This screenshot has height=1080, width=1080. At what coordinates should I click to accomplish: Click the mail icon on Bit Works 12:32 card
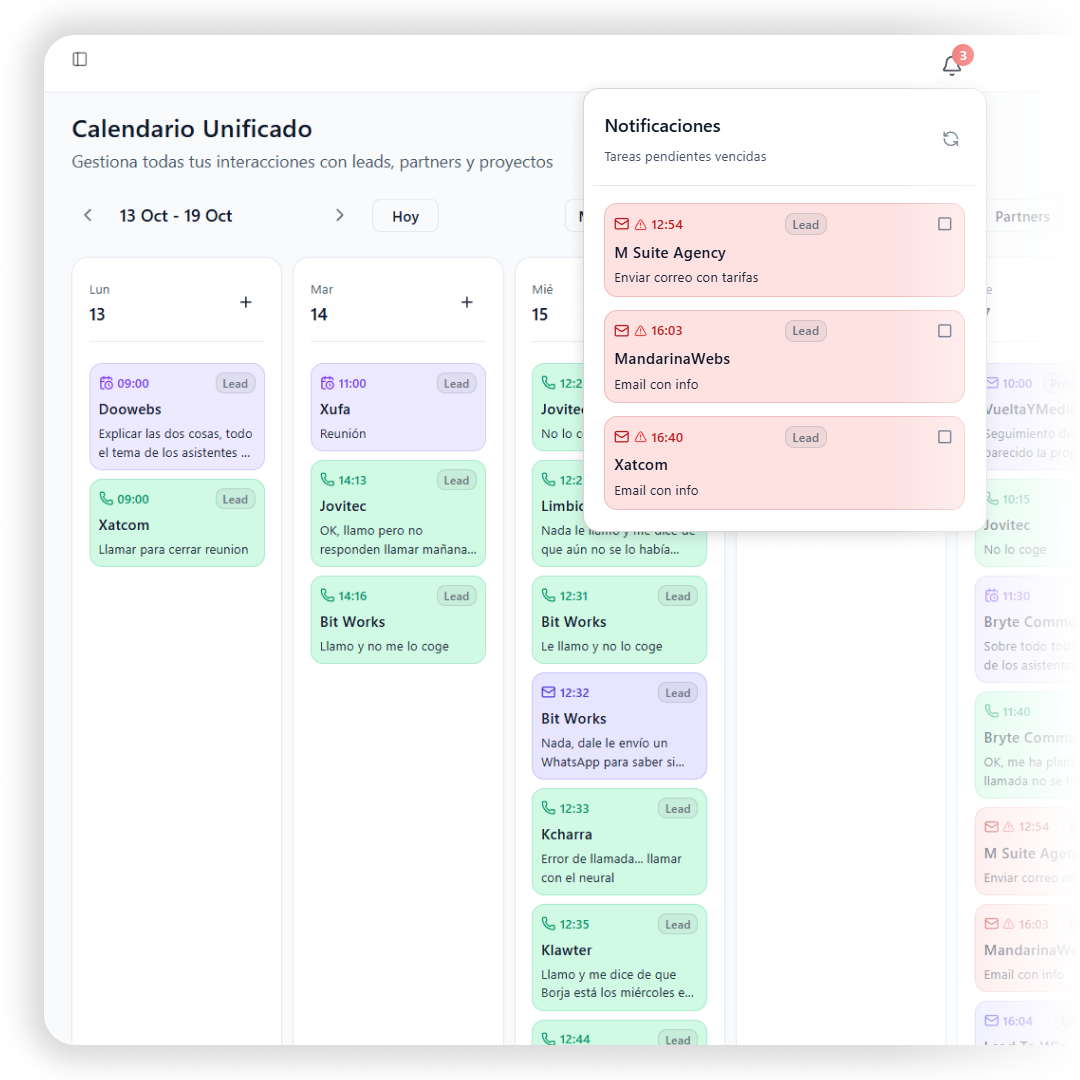point(548,692)
